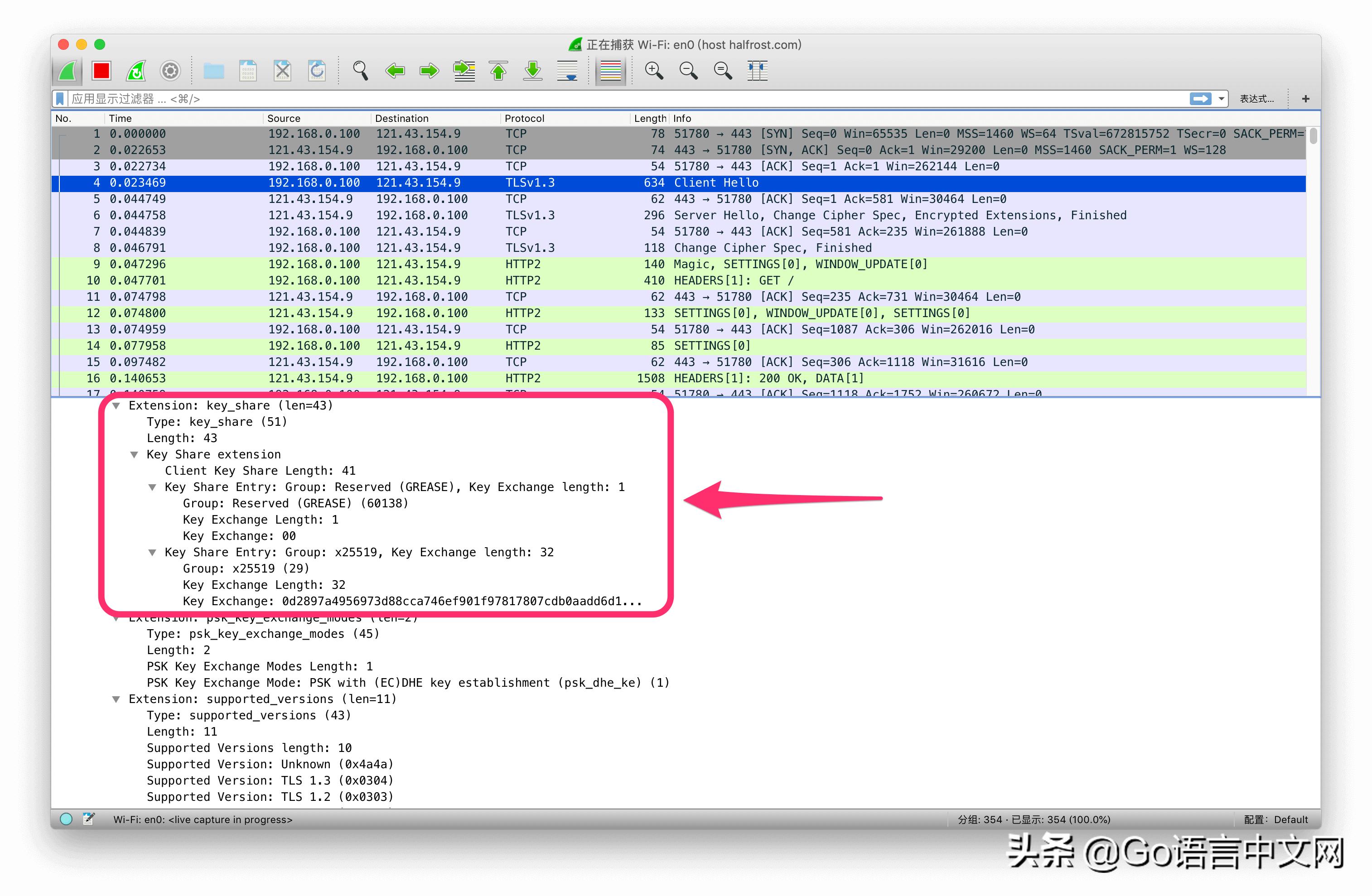Stop capturing packets with red square
Viewport: 1372px width, 896px height.
[x=101, y=71]
